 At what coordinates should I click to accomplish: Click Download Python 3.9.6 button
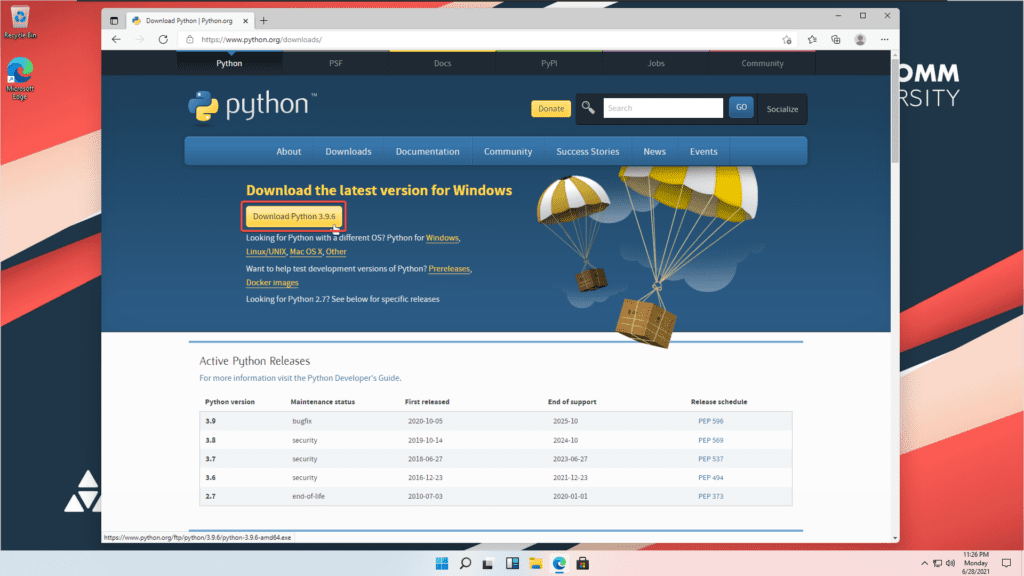(x=294, y=216)
